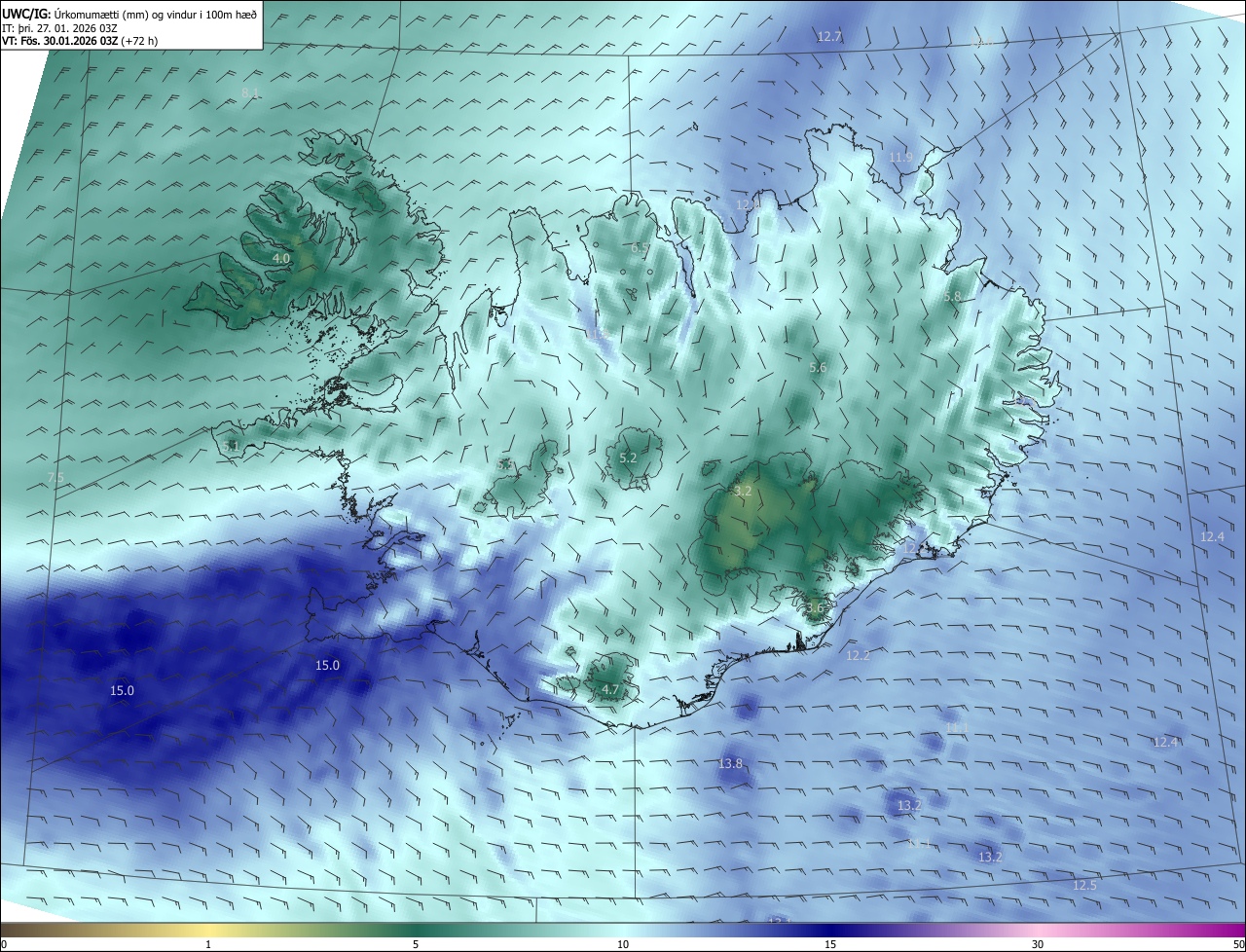Select the 12.2 value label
Image resolution: width=1246 pixels, height=952 pixels.
(x=858, y=655)
